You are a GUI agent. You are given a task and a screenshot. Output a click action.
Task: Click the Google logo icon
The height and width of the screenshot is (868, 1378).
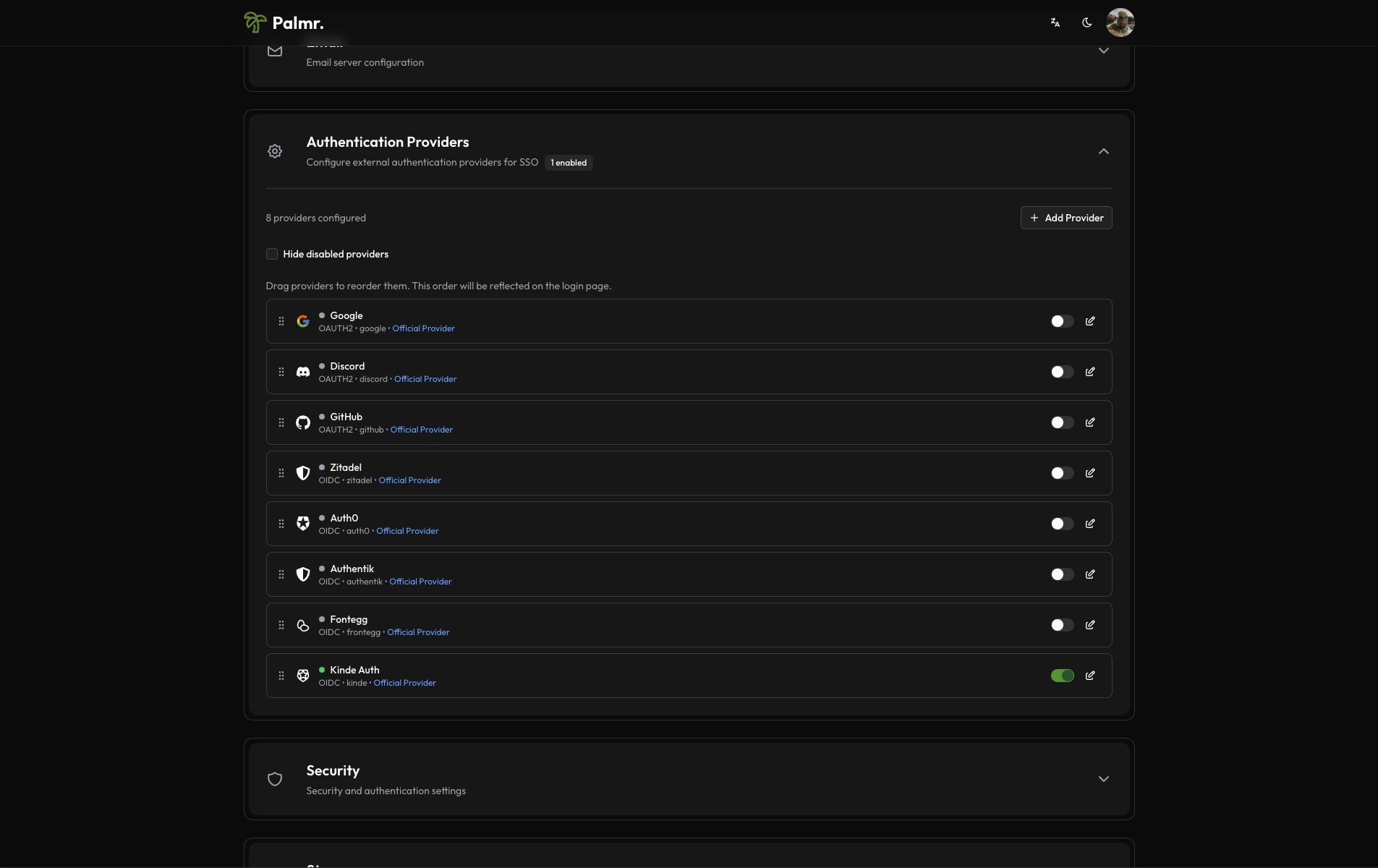click(x=303, y=321)
